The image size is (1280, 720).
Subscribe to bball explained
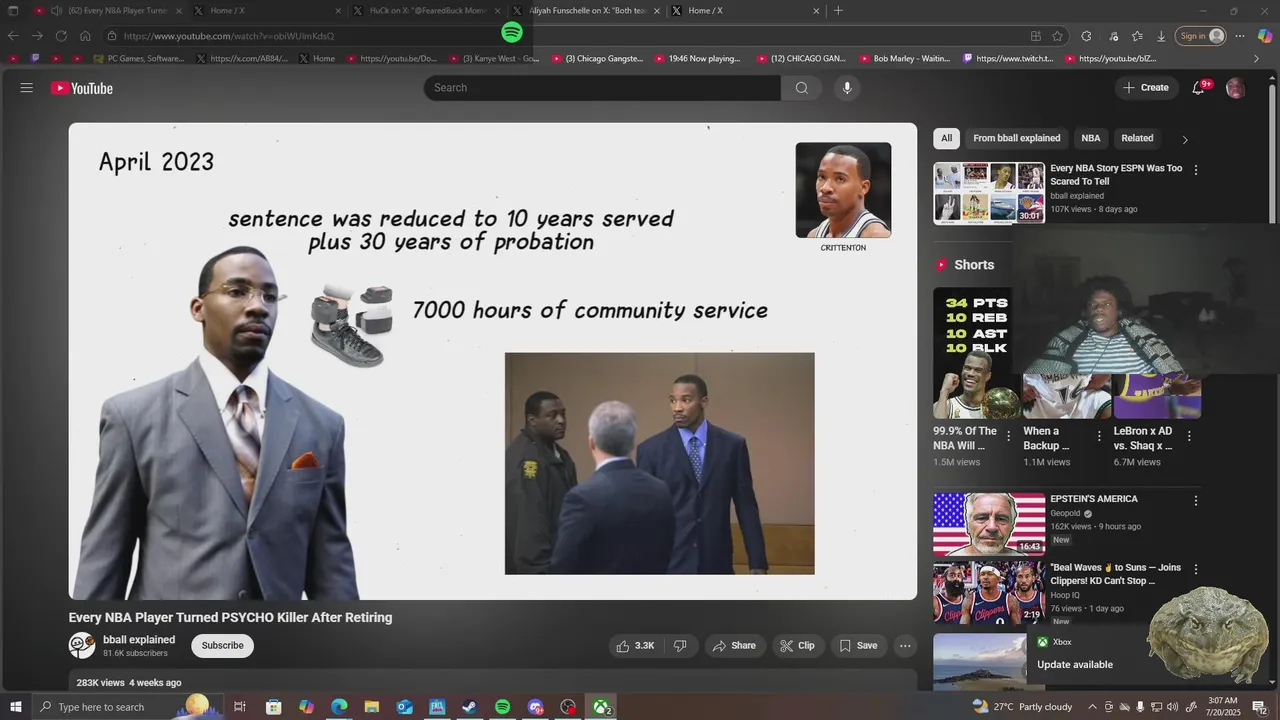point(222,646)
